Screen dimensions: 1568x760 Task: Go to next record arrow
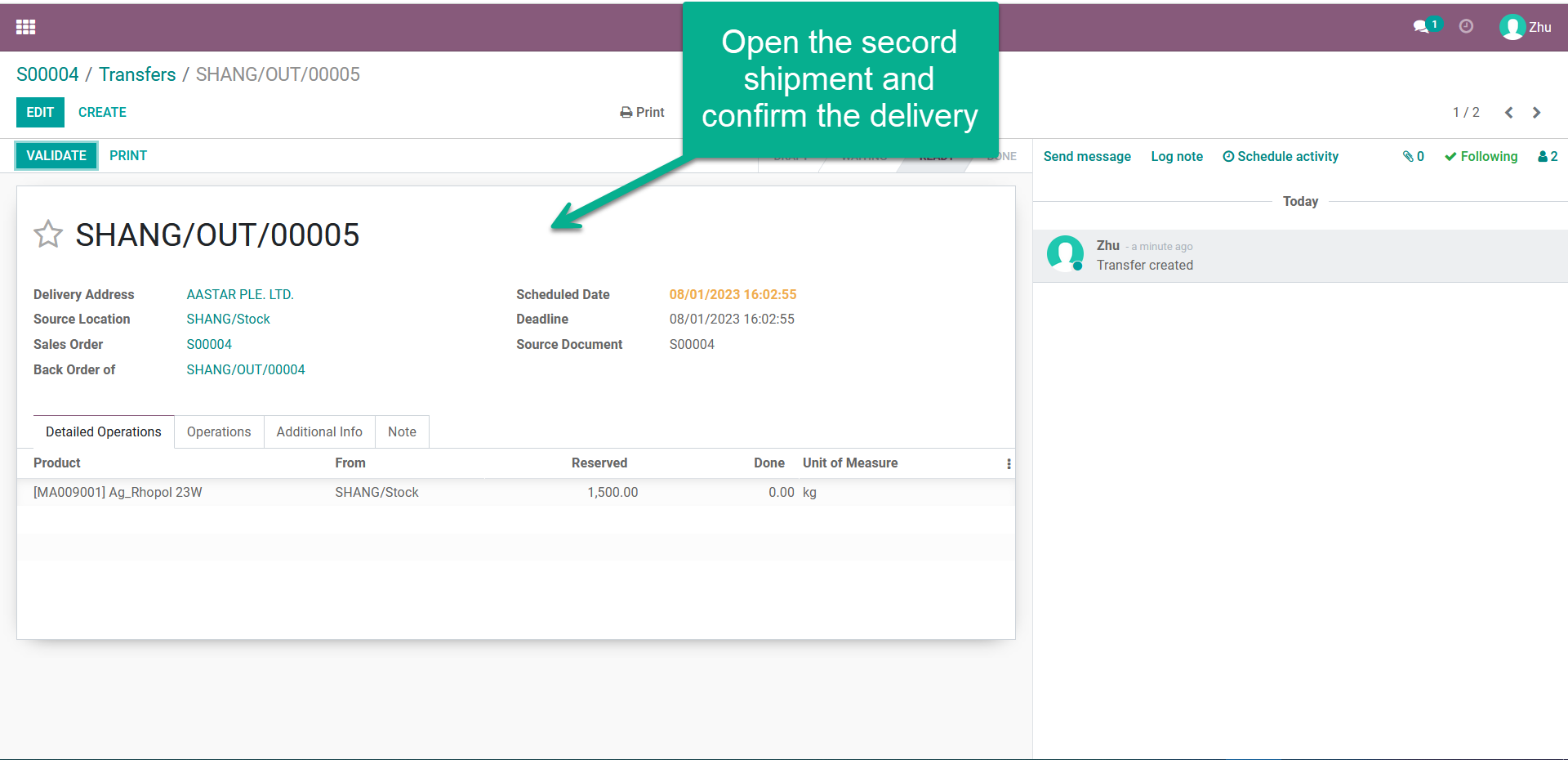(x=1536, y=113)
